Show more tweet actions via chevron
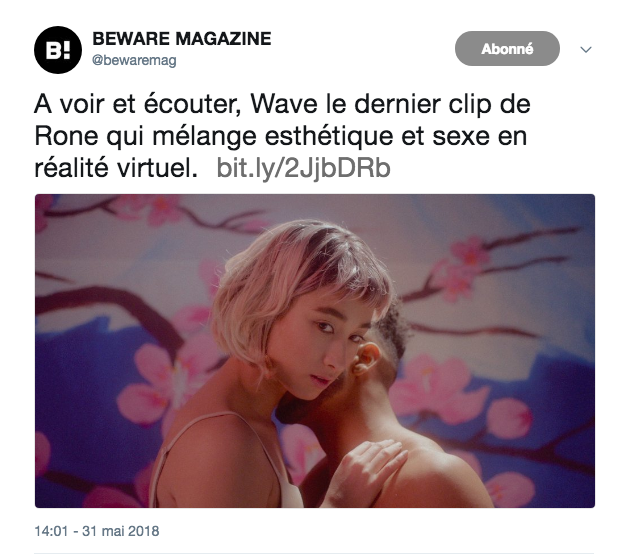Viewport: 627px width, 554px height. click(586, 49)
